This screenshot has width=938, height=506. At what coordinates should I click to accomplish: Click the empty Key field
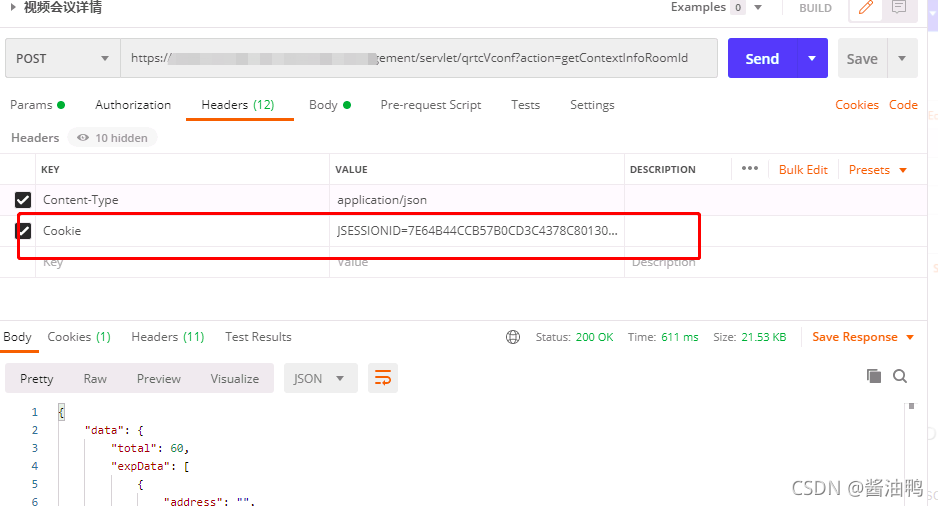182,262
